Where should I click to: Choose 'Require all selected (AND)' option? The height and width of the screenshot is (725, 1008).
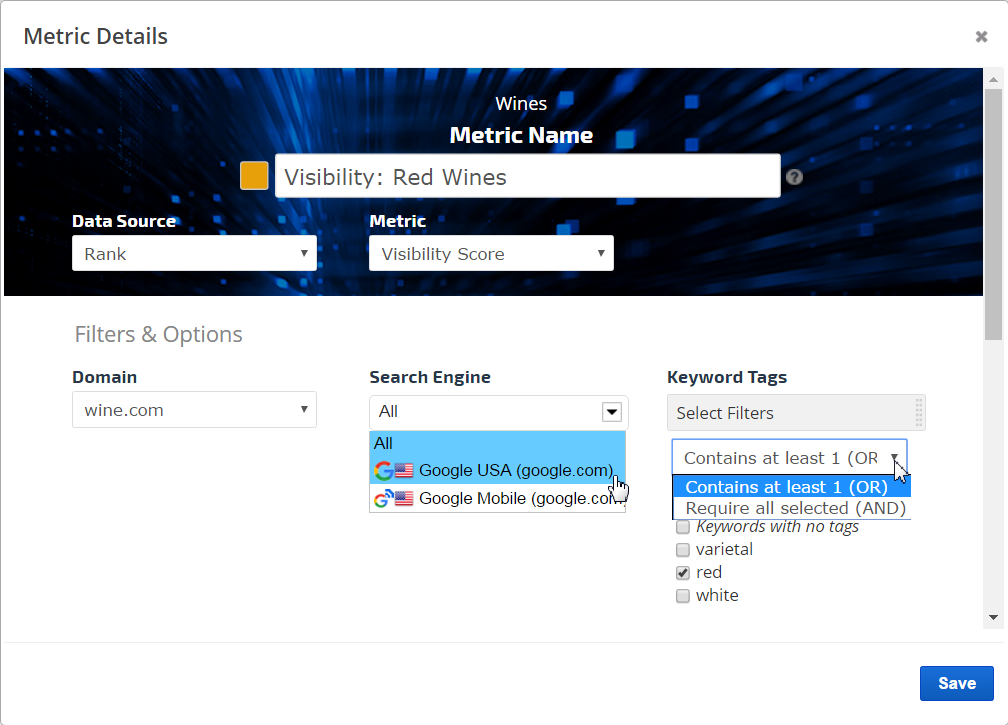(x=795, y=508)
